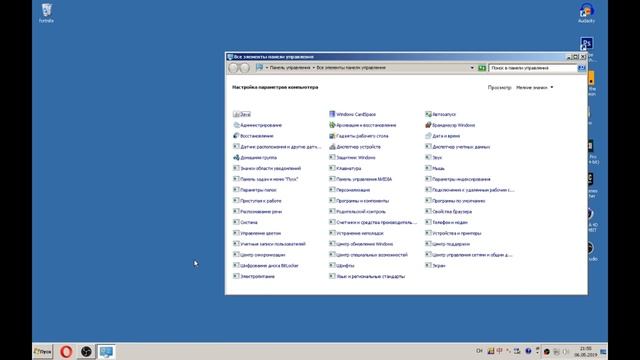Open Администрирование (Administrative Tools)
The height and width of the screenshot is (360, 640).
258,125
